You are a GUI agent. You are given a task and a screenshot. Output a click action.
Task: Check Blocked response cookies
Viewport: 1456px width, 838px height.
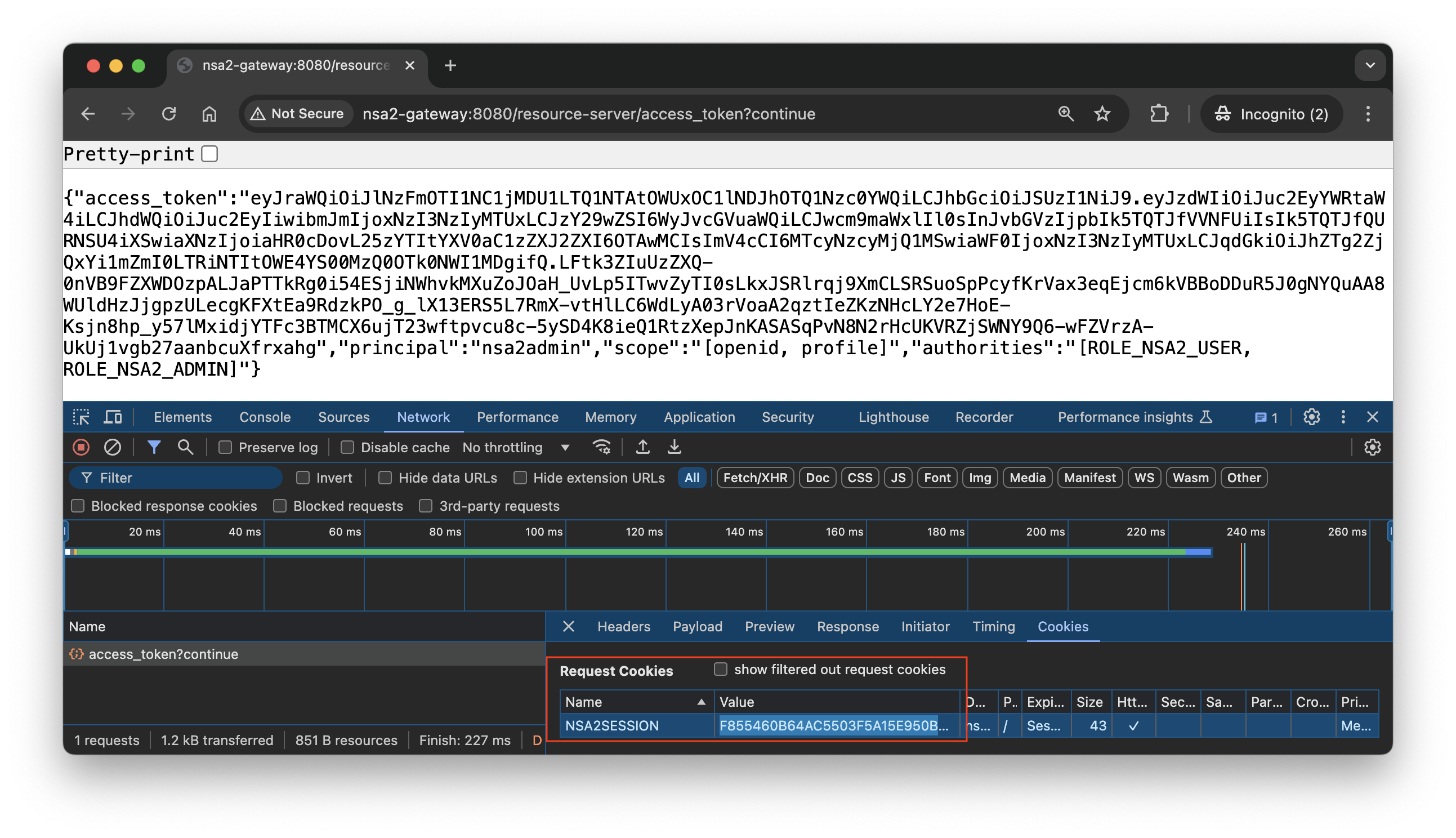pyautogui.click(x=78, y=506)
